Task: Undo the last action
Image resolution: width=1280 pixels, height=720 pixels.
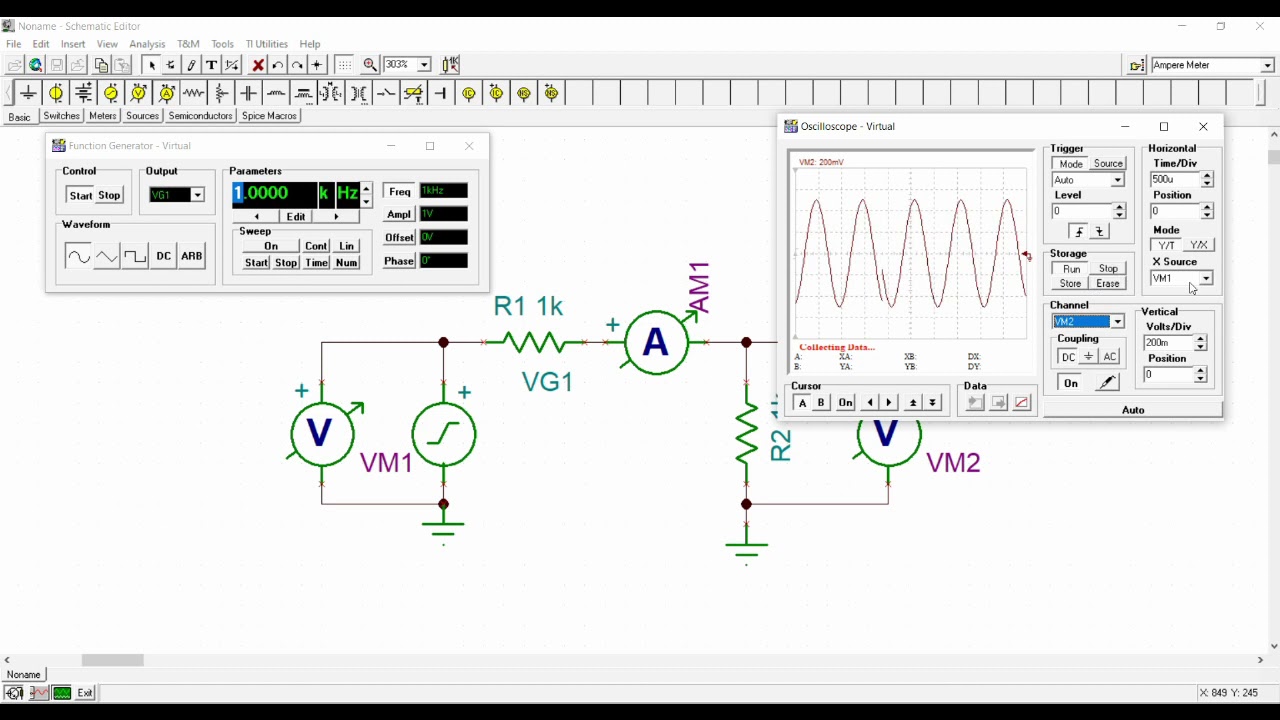Action: coord(278,65)
